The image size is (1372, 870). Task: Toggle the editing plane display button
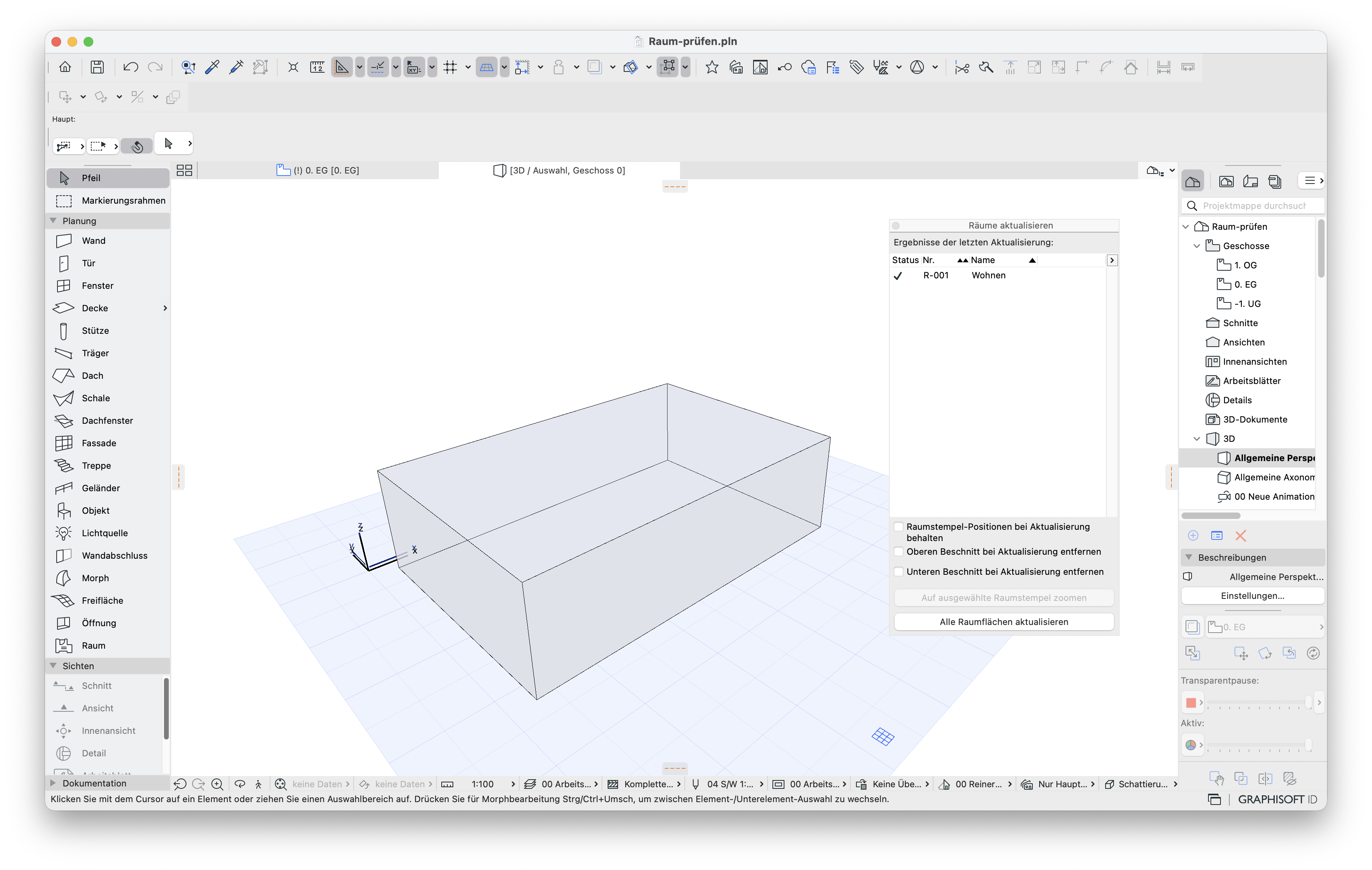click(x=486, y=67)
